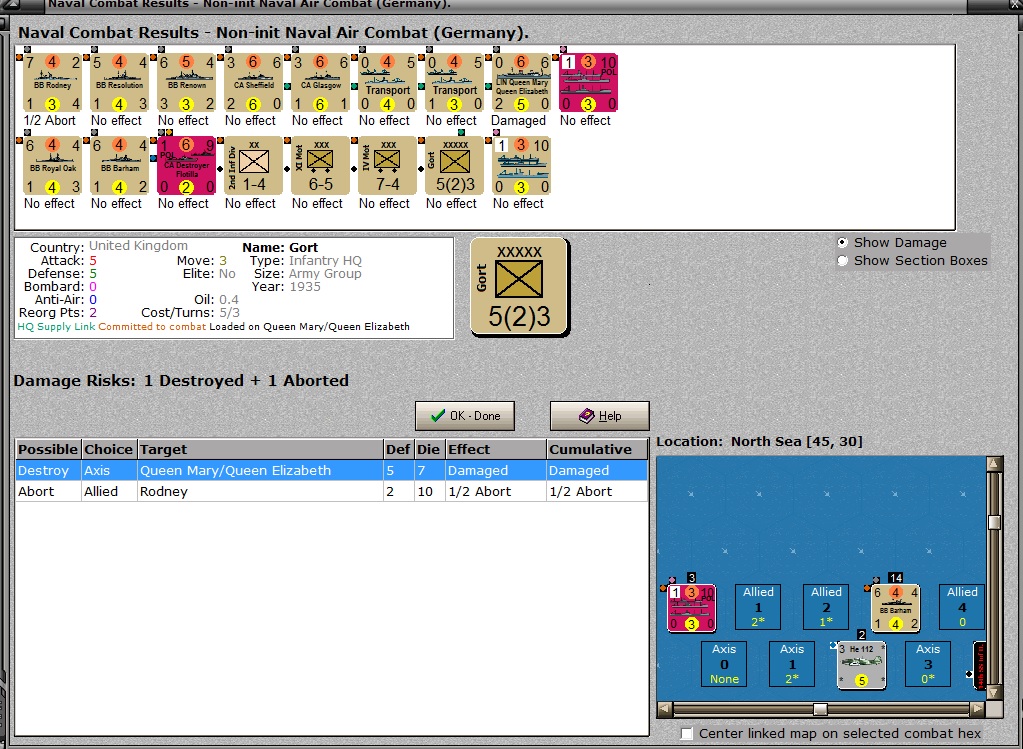Click the OK - Done button

click(x=465, y=416)
